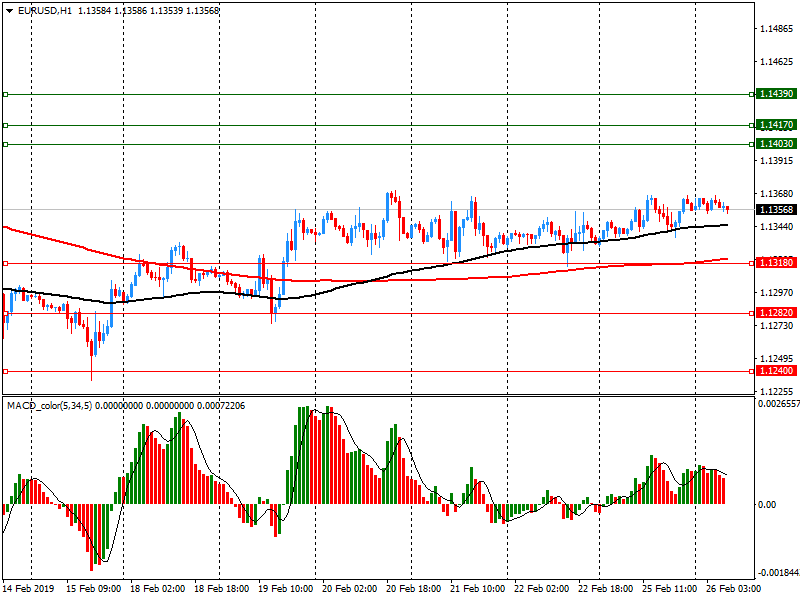Viewport: 800px width, 600px height.
Task: Click the green 1.14030 level price tag
Action: pyautogui.click(x=776, y=144)
